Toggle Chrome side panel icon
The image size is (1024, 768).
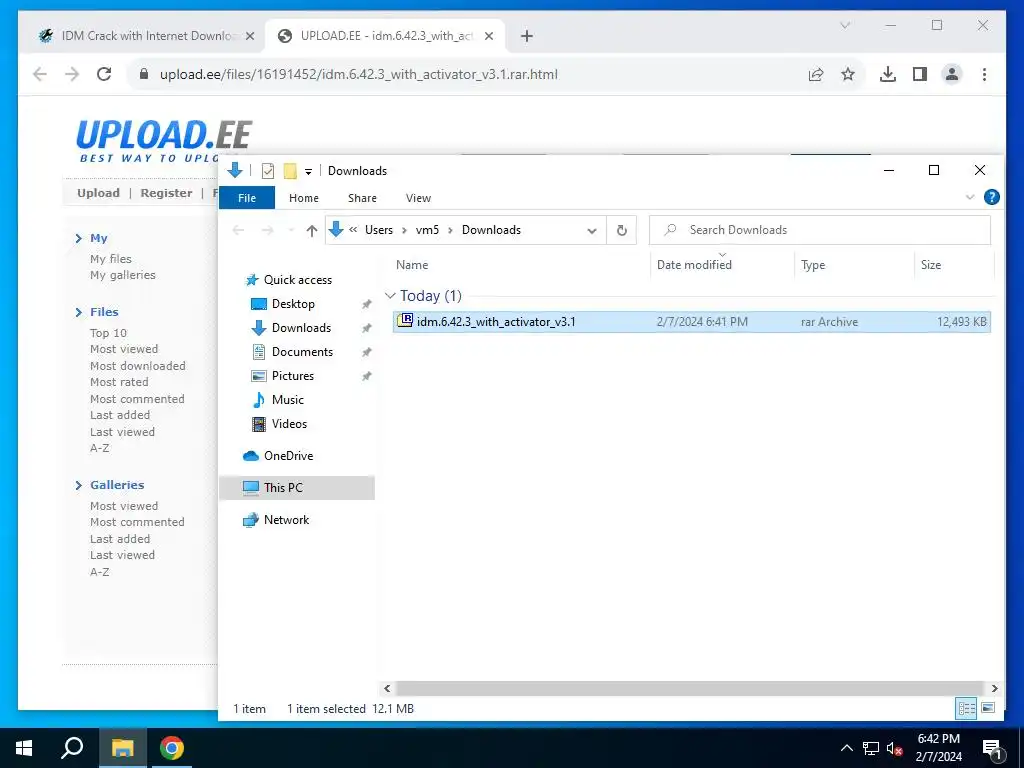(x=920, y=74)
